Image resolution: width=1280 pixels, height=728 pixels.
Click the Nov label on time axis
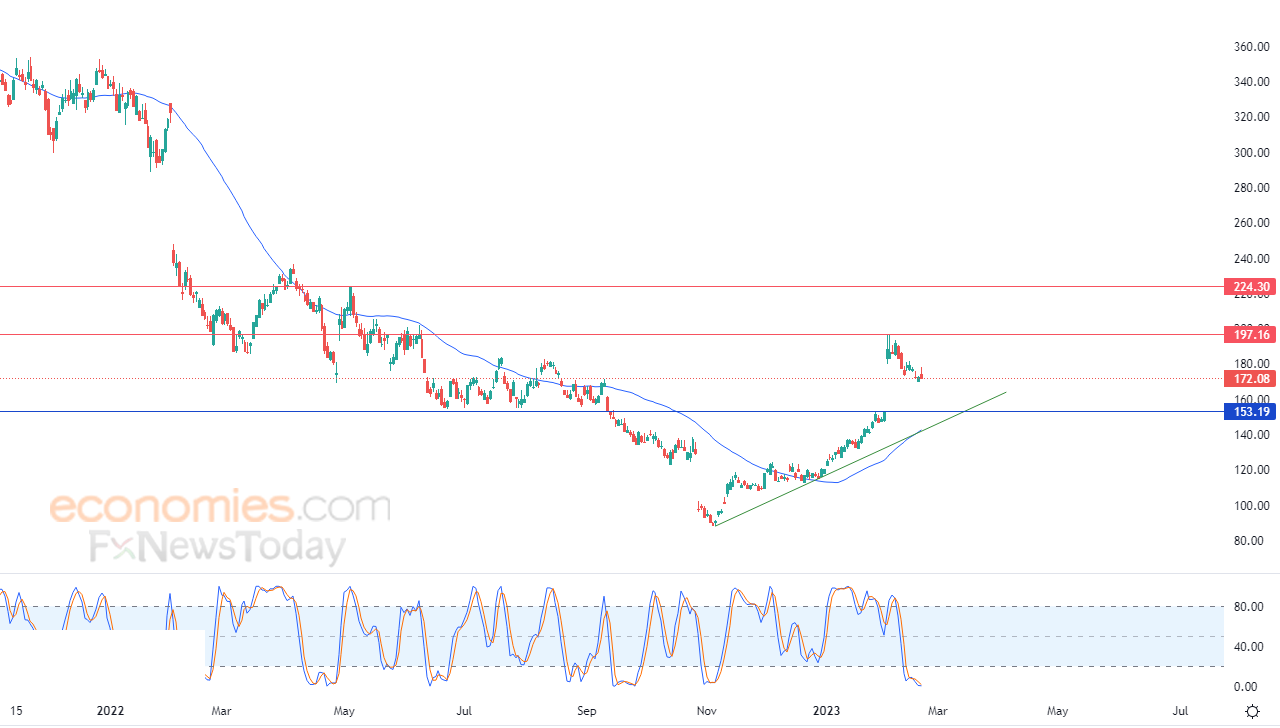(x=707, y=712)
